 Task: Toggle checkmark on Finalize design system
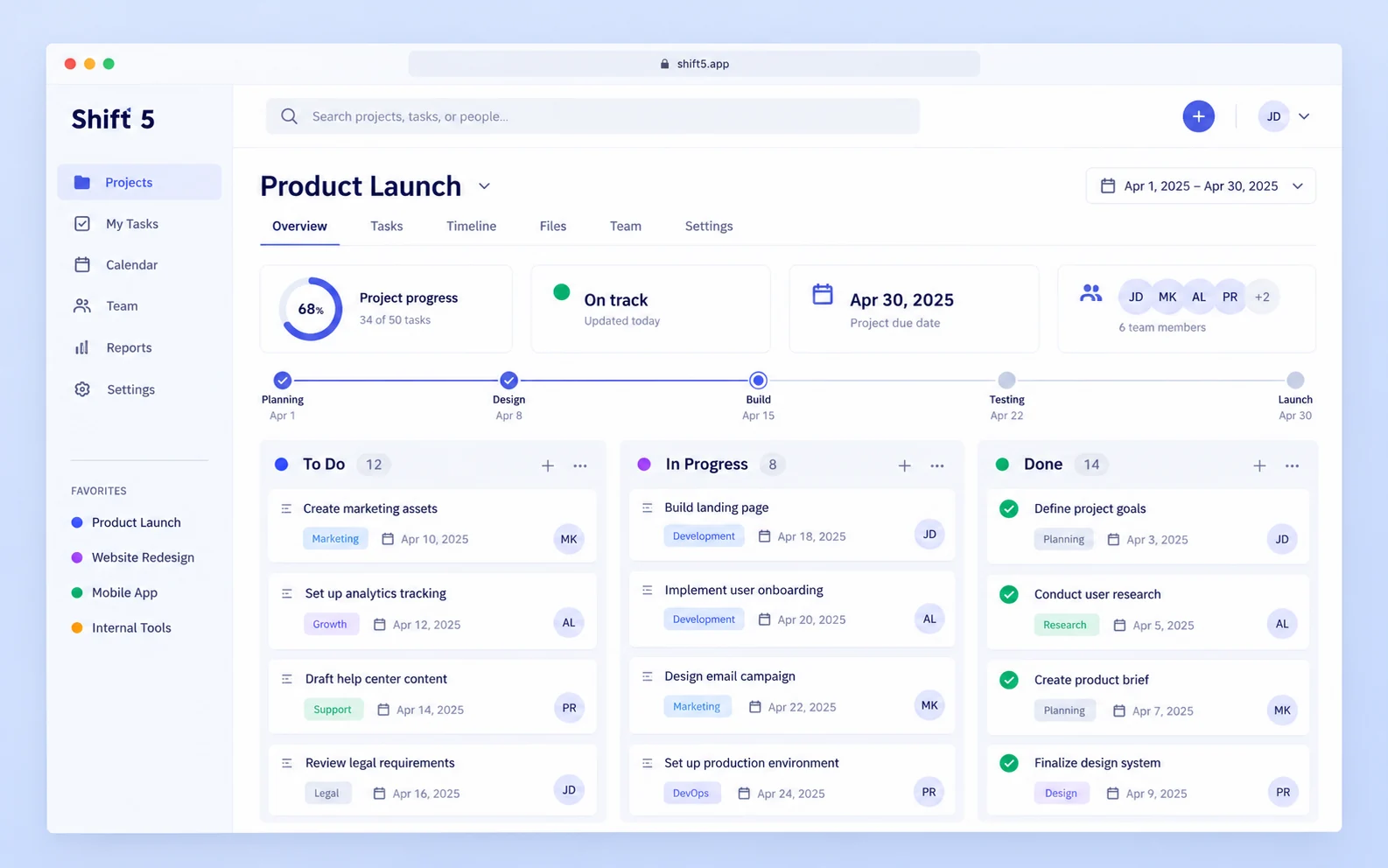pyautogui.click(x=1009, y=763)
